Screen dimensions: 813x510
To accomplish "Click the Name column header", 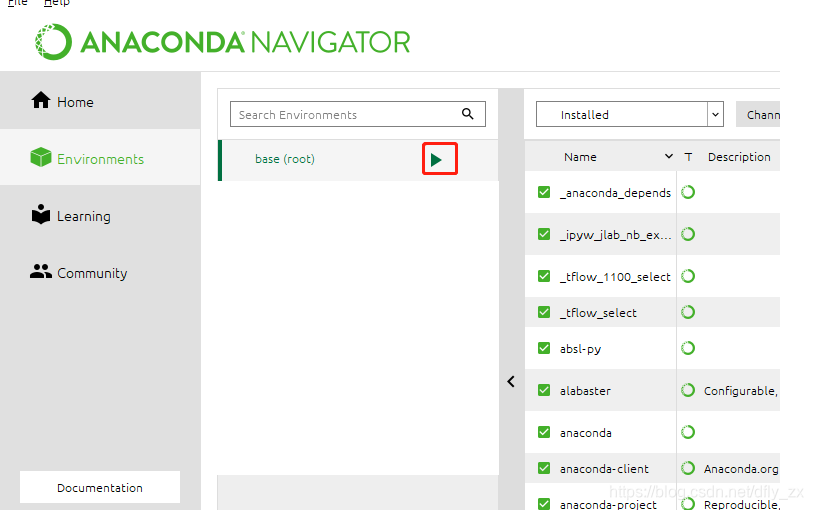I will point(580,157).
